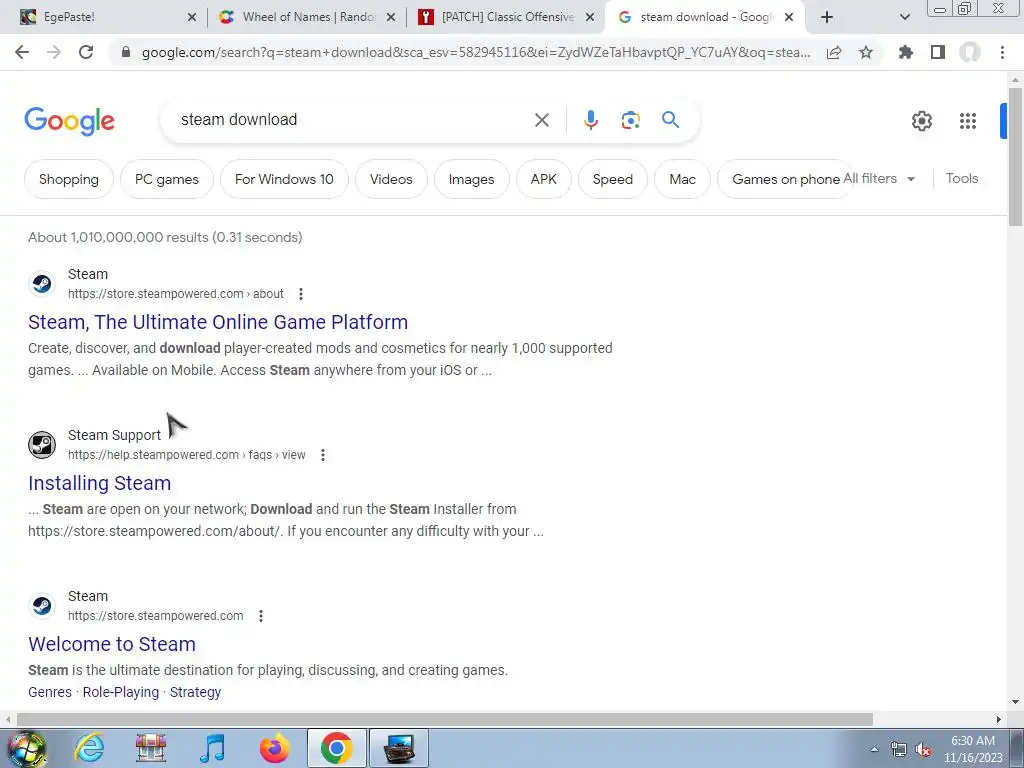Open Steam, The Ultimate Online Game Platform link
1024x768 pixels.
[218, 322]
